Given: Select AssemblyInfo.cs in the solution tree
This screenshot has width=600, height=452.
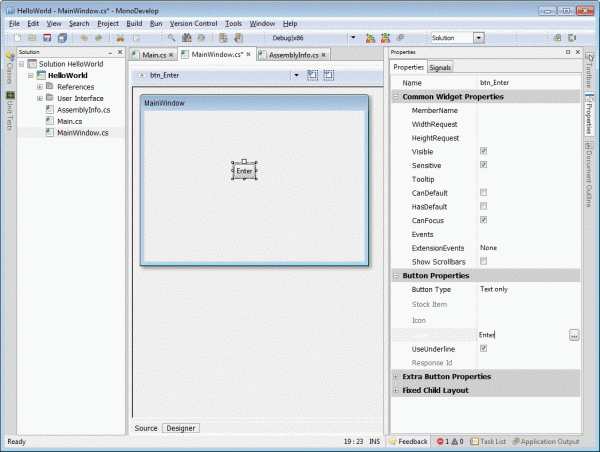Looking at the screenshot, I should [x=83, y=110].
